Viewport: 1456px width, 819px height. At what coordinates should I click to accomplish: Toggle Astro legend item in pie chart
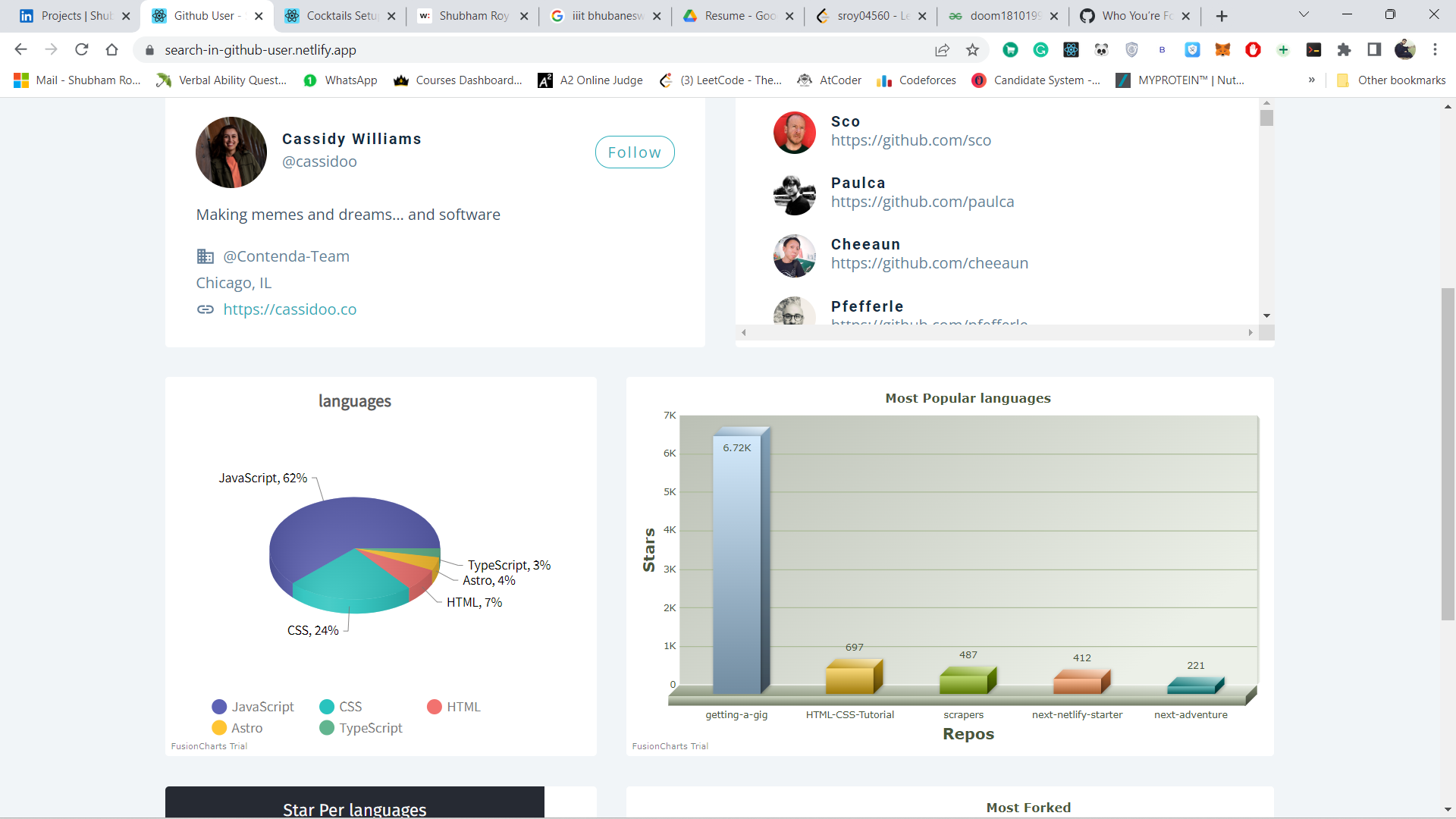click(237, 728)
